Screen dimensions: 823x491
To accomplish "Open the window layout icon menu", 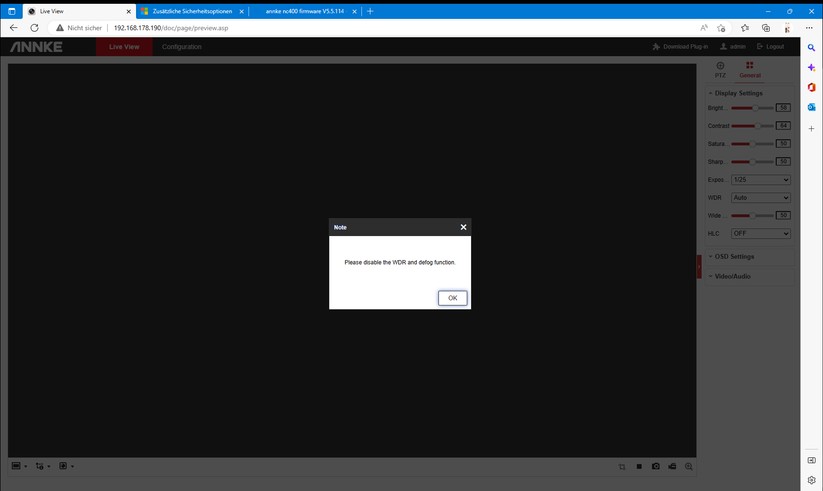I will [x=16, y=466].
